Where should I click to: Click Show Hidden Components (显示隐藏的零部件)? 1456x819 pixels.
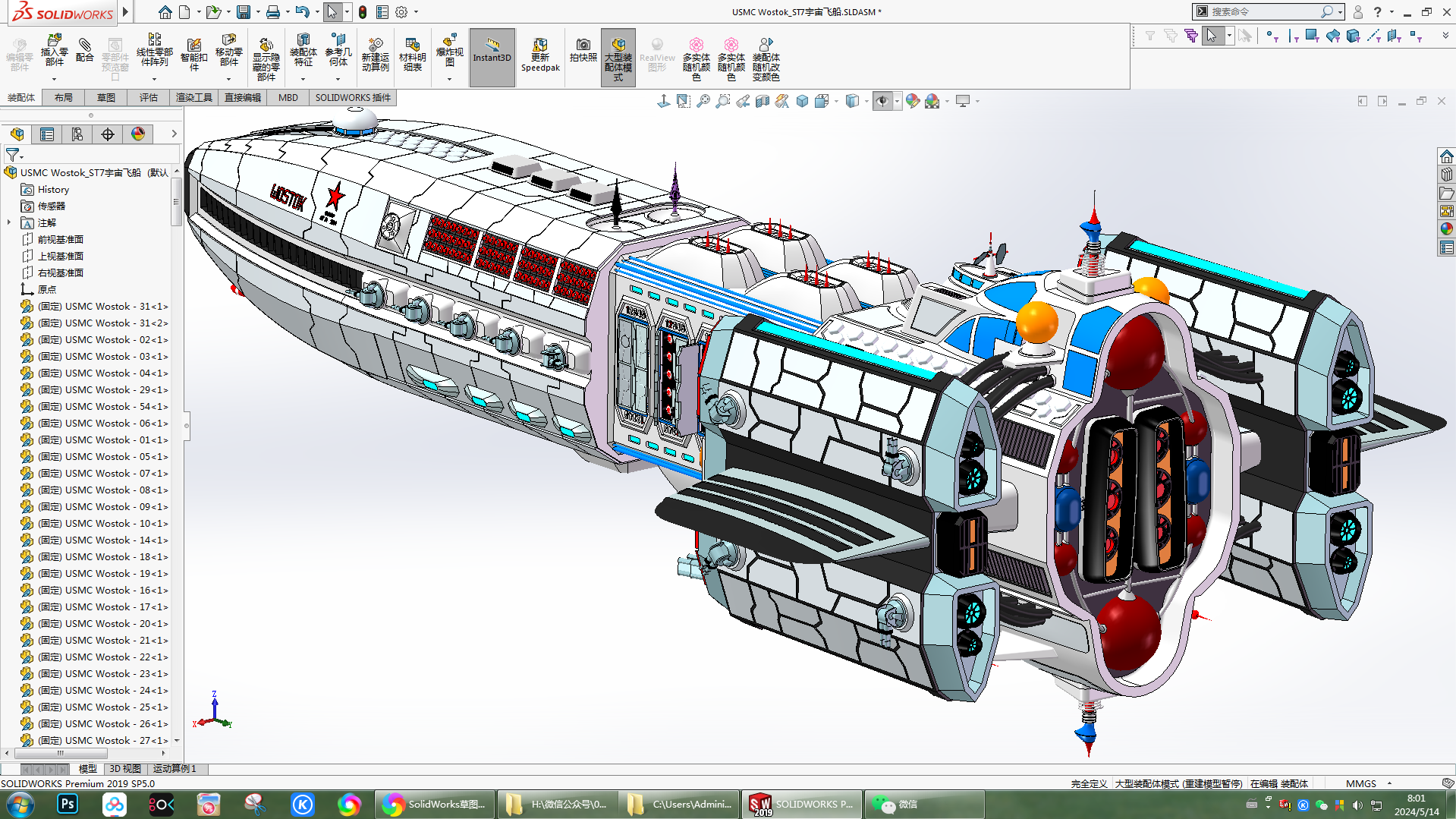[x=266, y=58]
